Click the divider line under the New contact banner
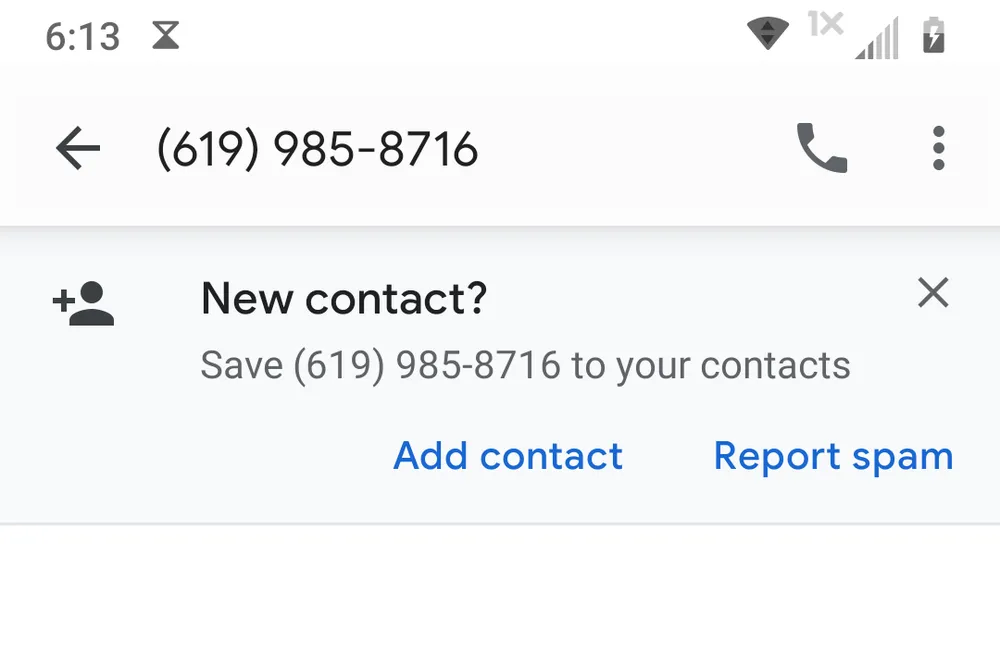 (500, 523)
